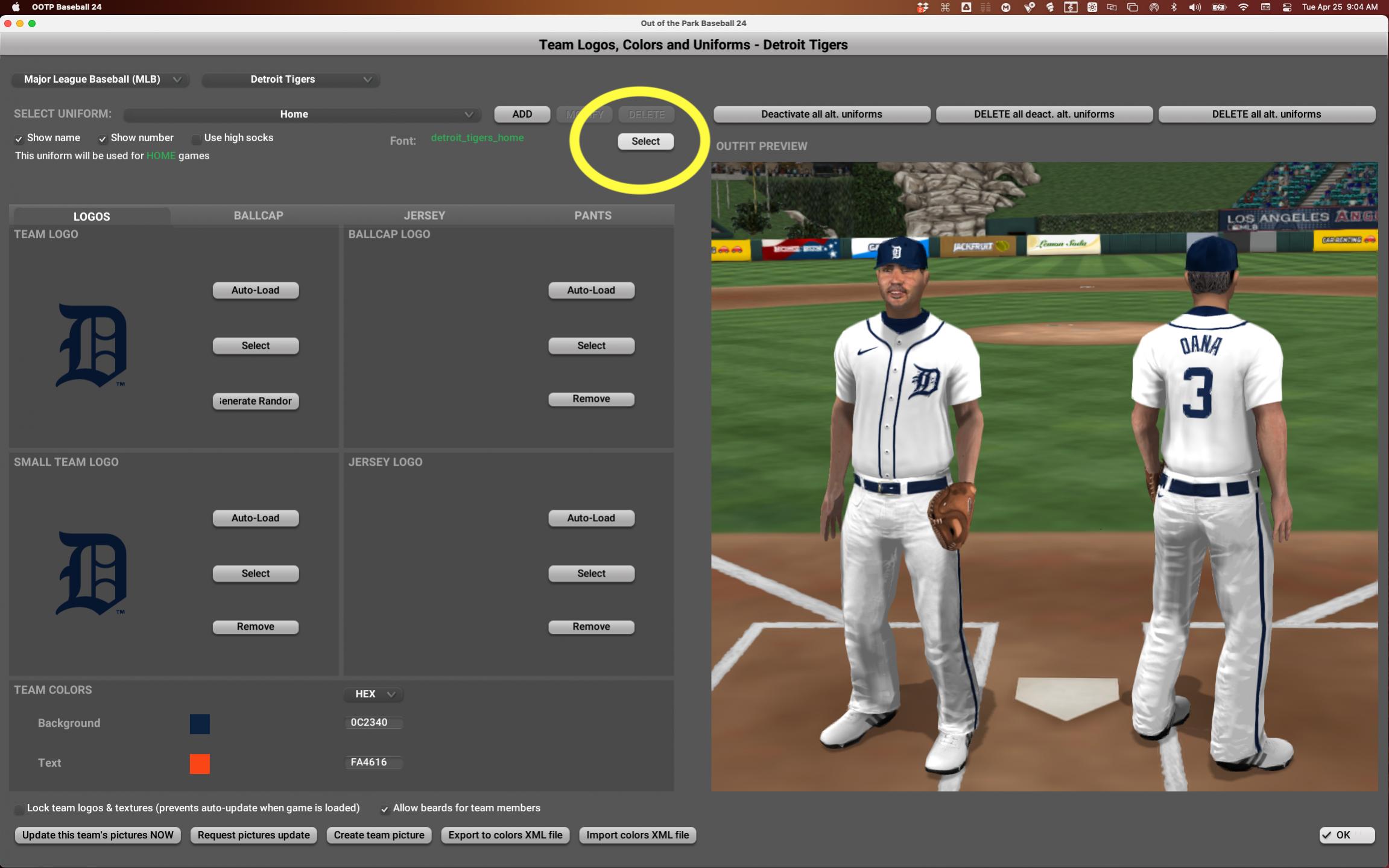The height and width of the screenshot is (868, 1389).
Task: Click the FA4616 text color field
Action: point(373,762)
